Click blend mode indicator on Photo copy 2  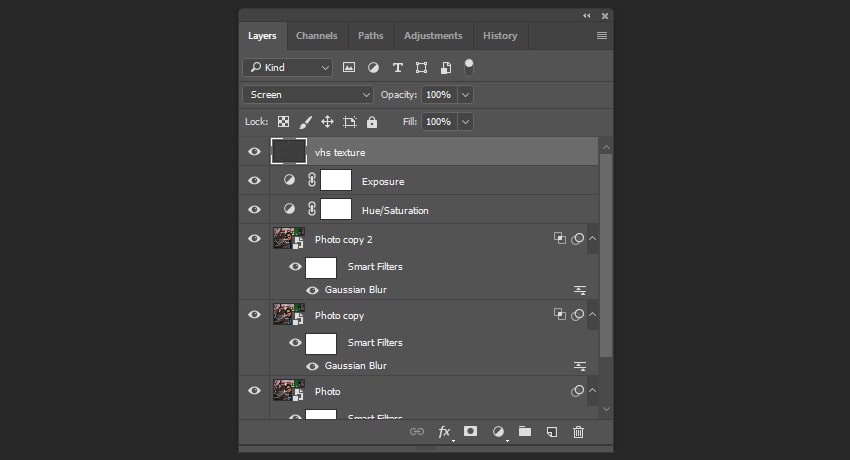pos(559,238)
